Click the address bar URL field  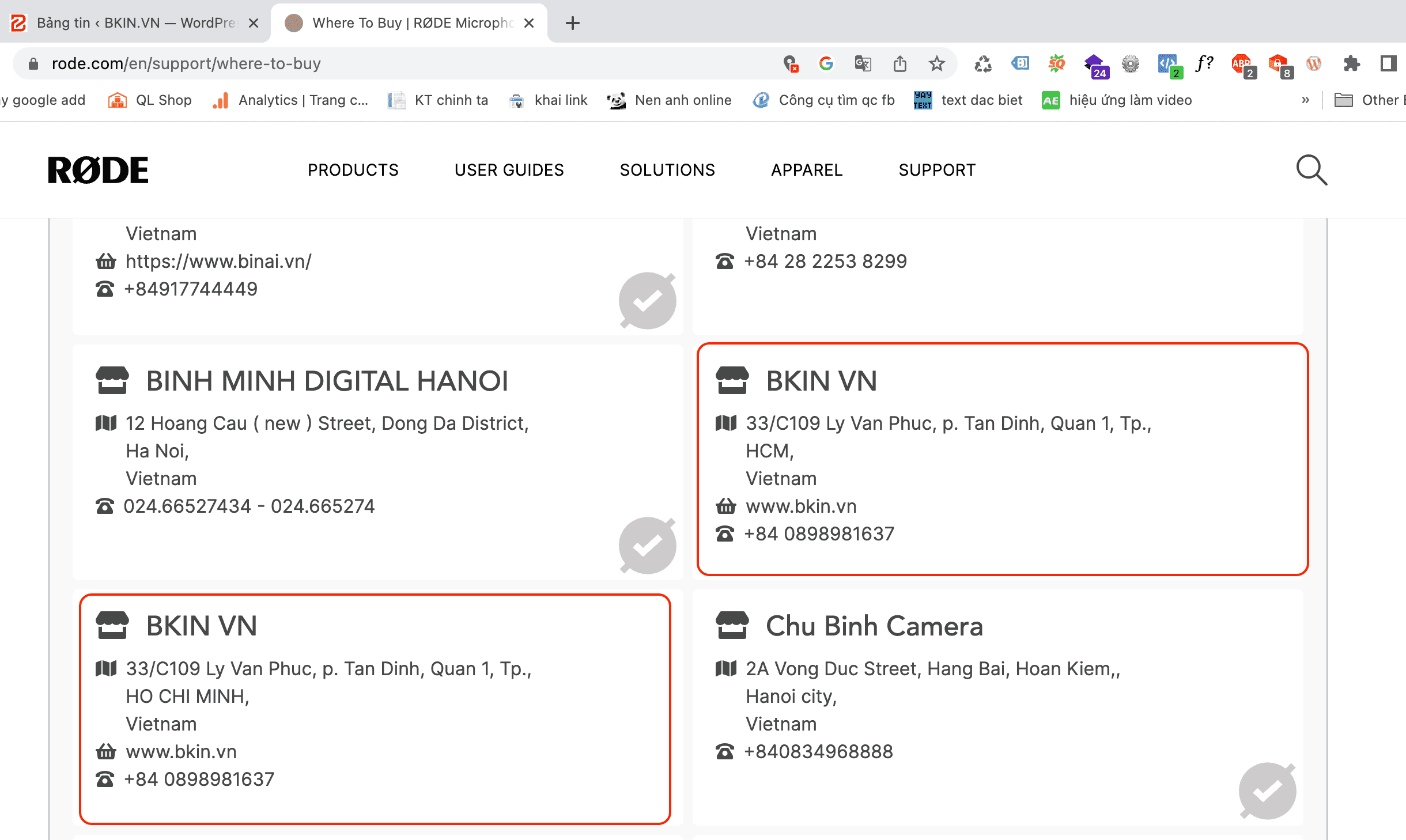[x=403, y=63]
